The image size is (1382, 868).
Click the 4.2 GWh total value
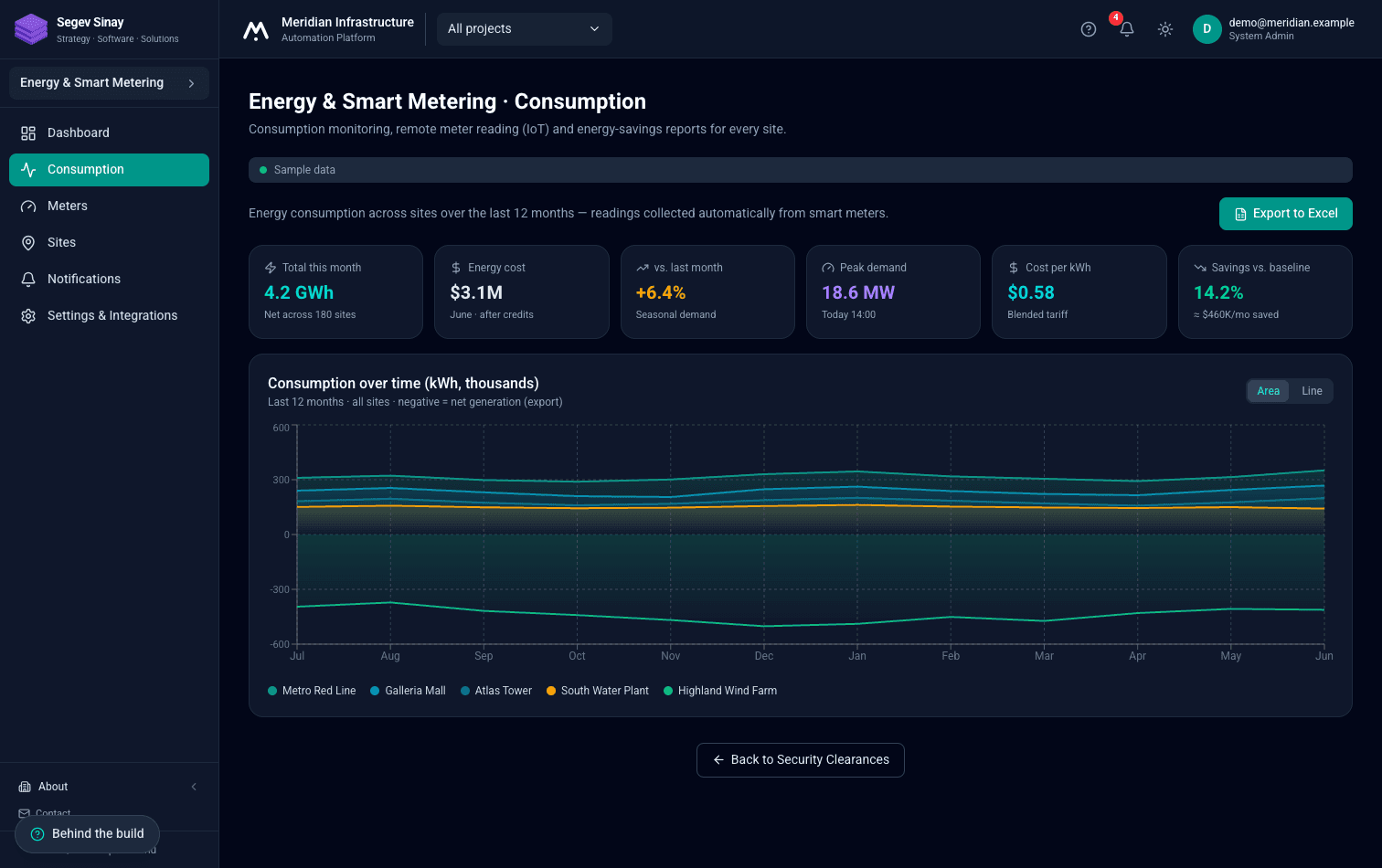(x=299, y=293)
